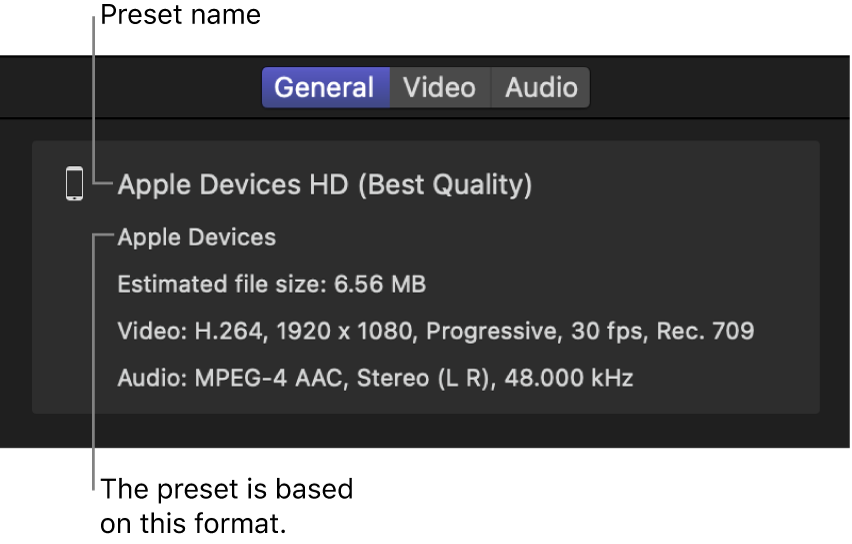Click the iPhone device icon
Image resolution: width=852 pixels, height=544 pixels.
click(x=74, y=184)
